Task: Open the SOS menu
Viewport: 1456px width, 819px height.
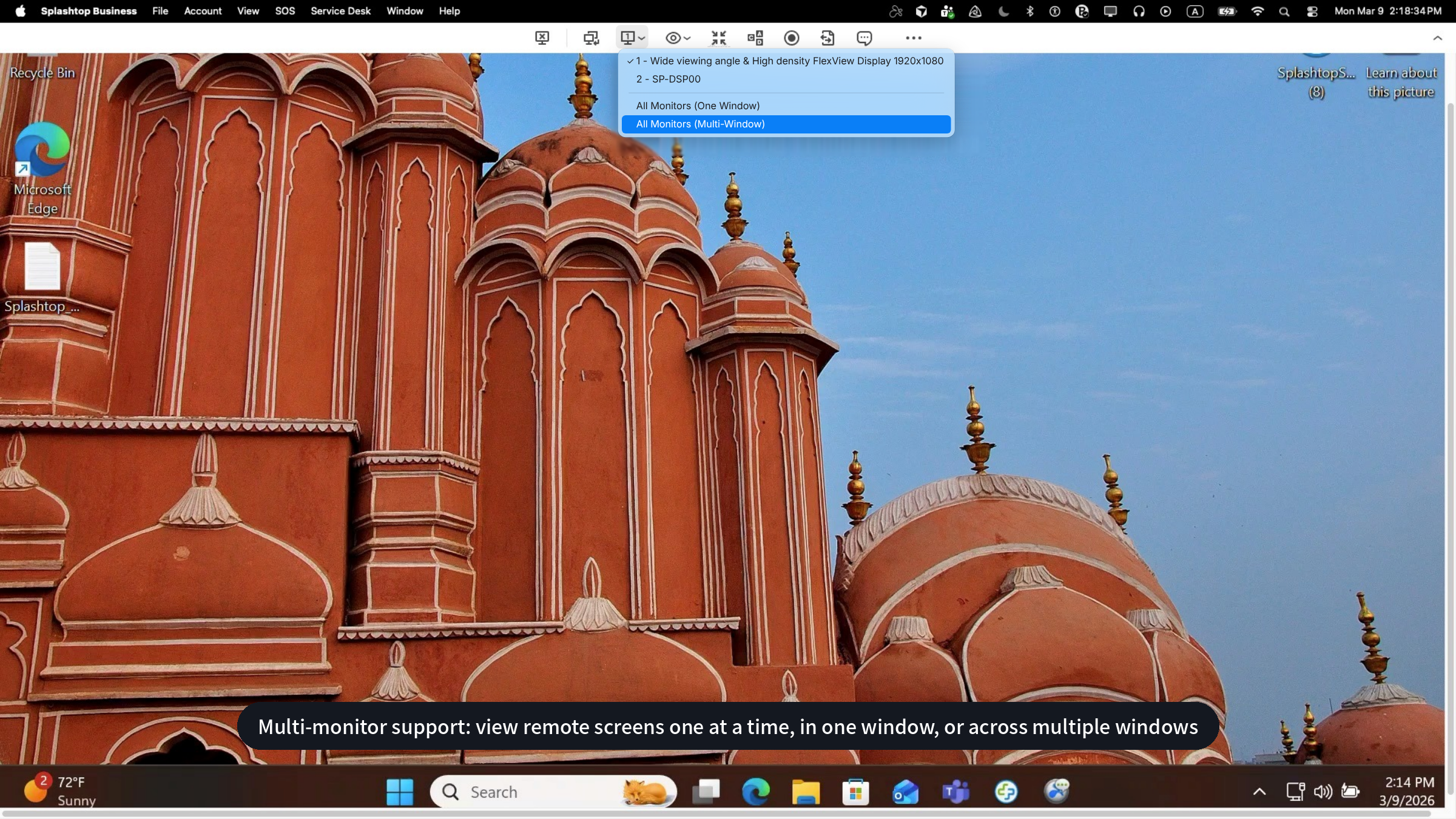Action: (285, 11)
